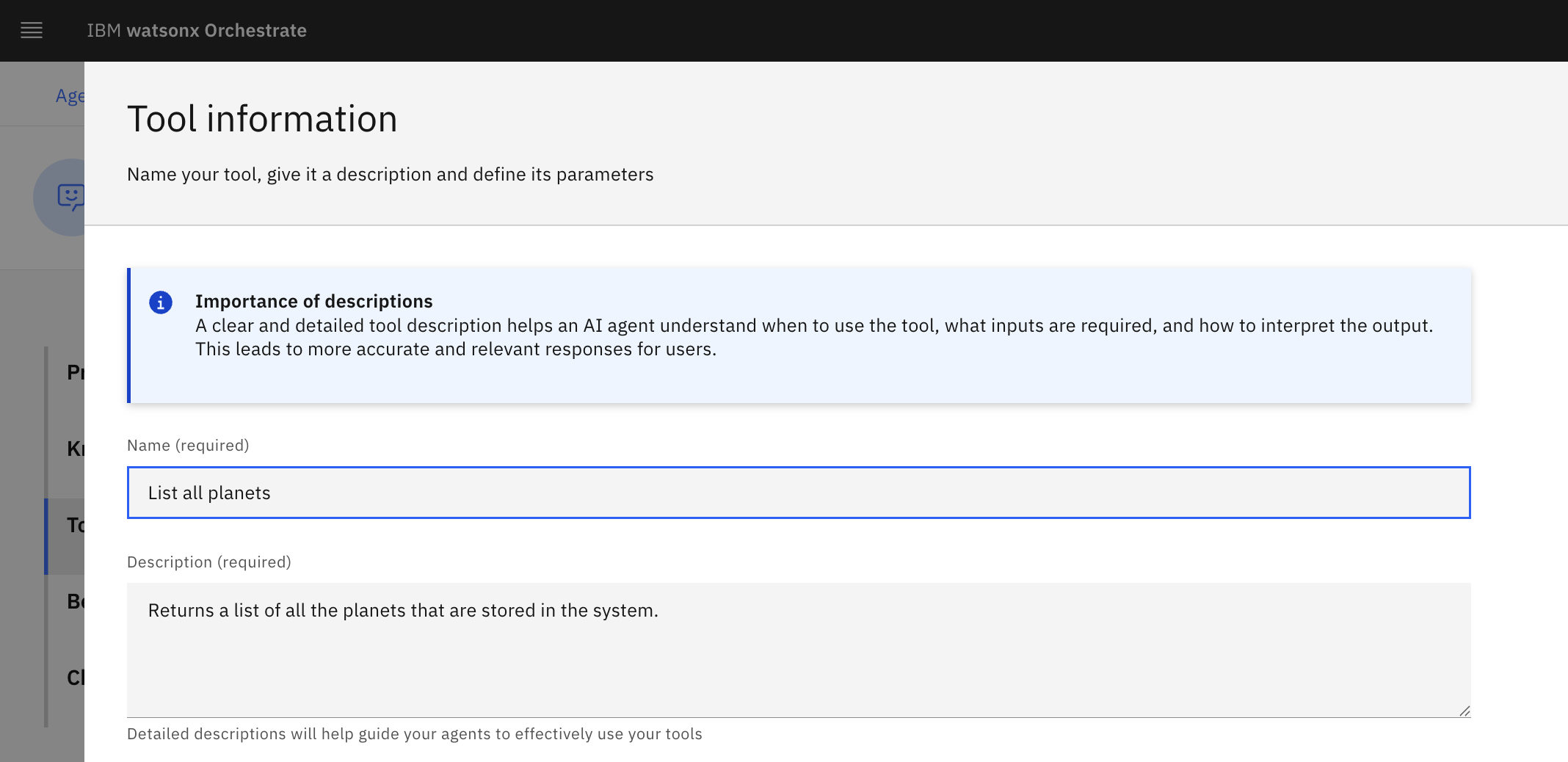Select the partially hidden 'Kn' sidebar item

(x=75, y=449)
